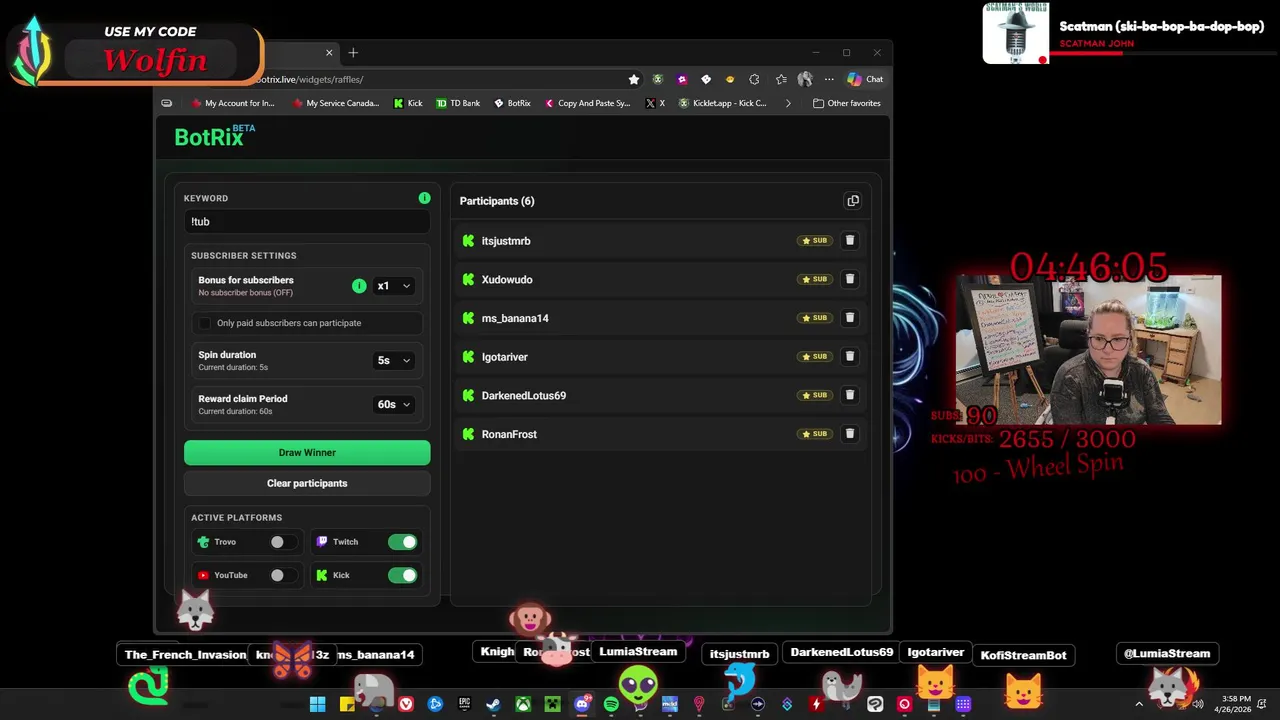Viewport: 1280px width, 720px height.
Task: Select participant itsjustmrb name
Action: tap(506, 241)
